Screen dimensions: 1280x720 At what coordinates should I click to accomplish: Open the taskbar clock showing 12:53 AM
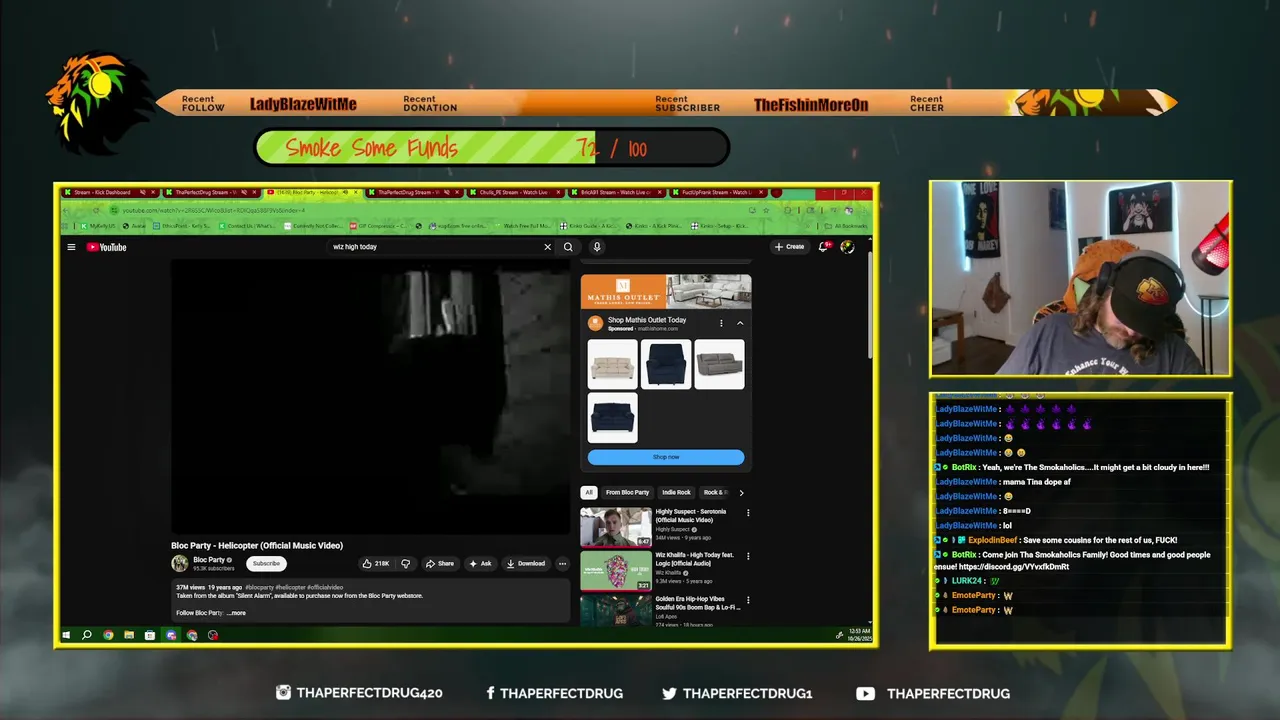click(859, 635)
